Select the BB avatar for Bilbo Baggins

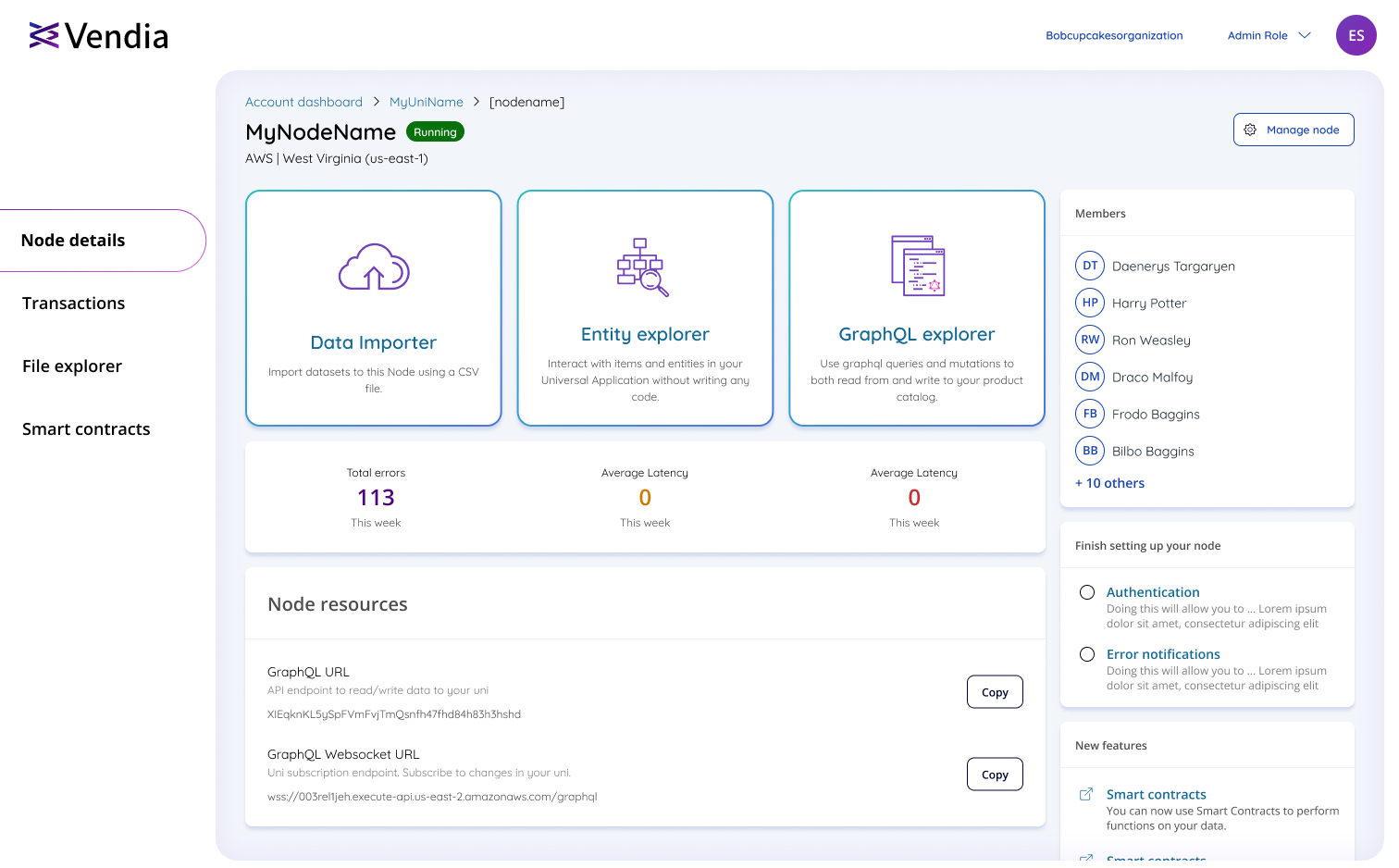click(1090, 451)
